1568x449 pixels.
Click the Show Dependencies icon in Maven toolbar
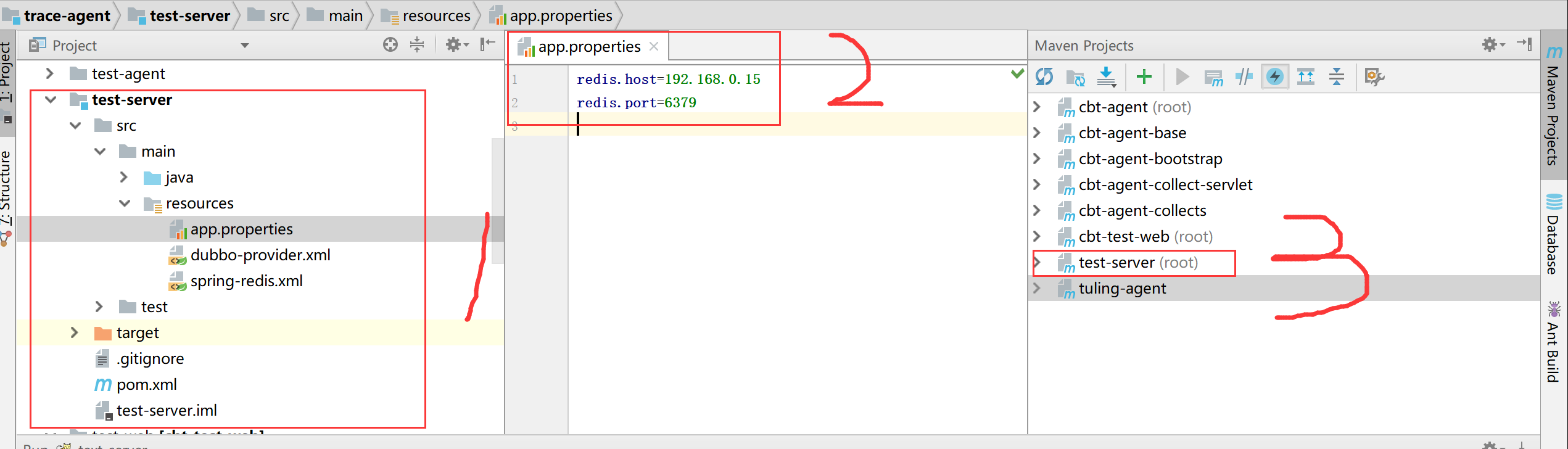point(1306,77)
